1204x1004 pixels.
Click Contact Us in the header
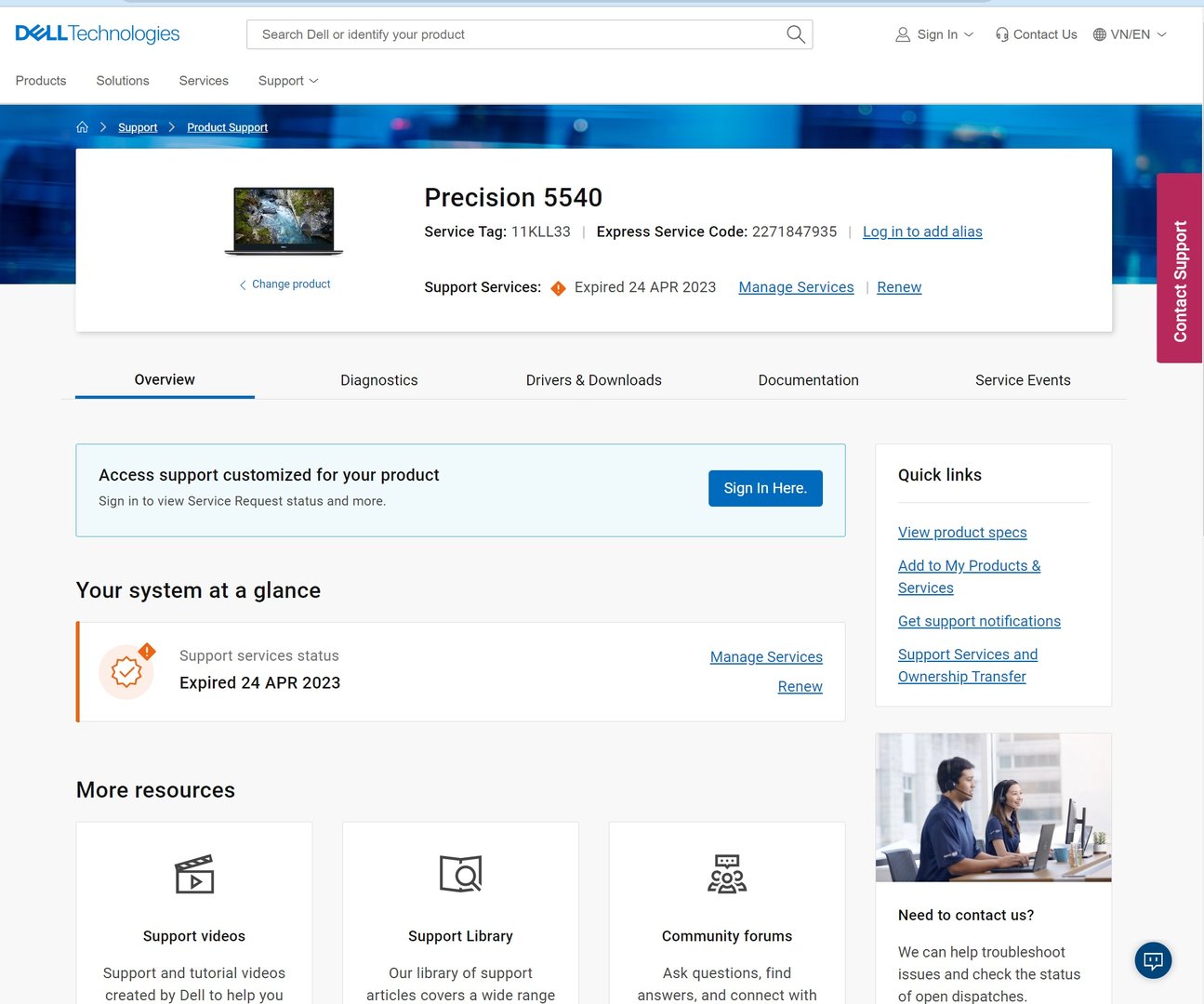1036,34
